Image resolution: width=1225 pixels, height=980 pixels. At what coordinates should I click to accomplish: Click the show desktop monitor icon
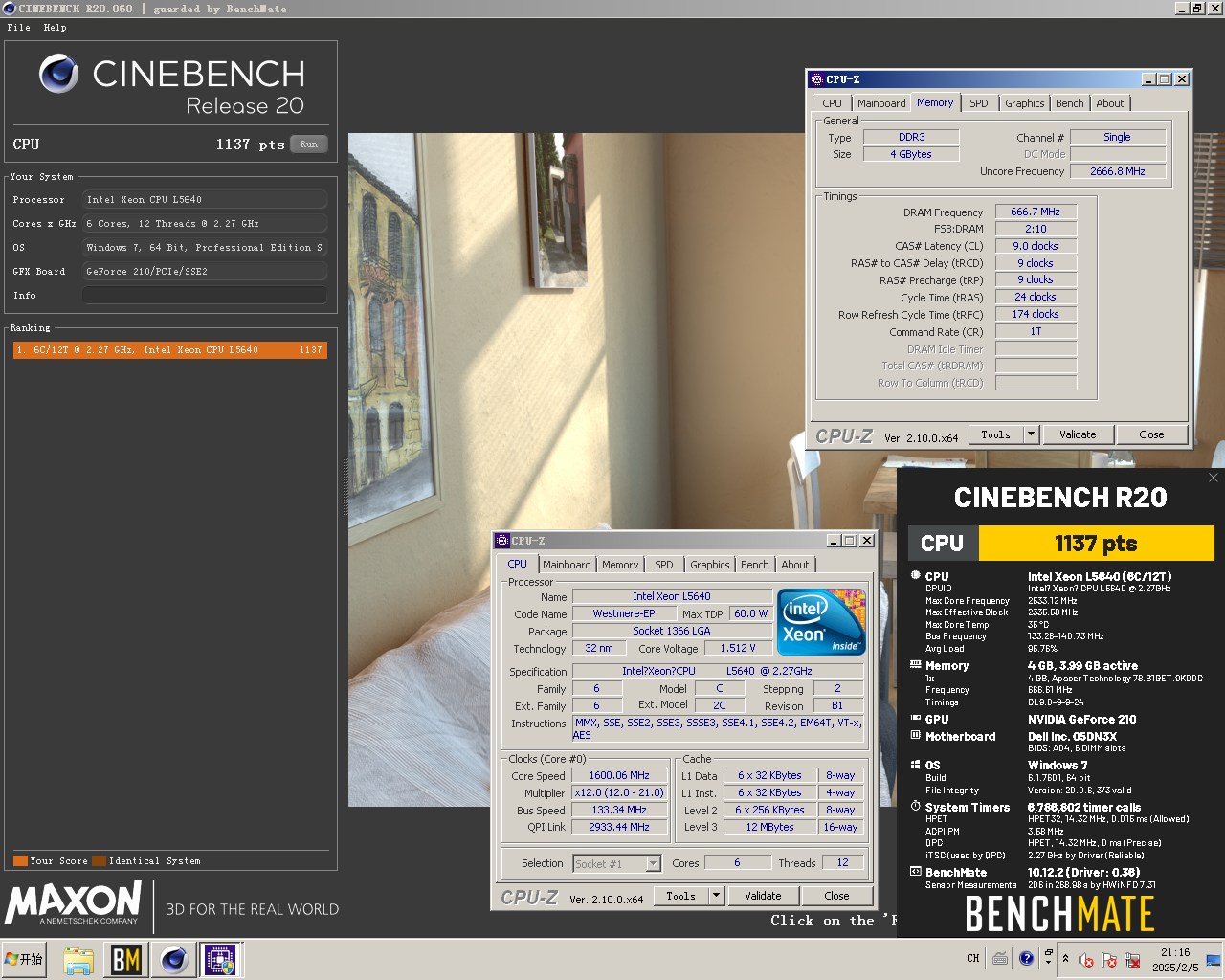[1214, 960]
